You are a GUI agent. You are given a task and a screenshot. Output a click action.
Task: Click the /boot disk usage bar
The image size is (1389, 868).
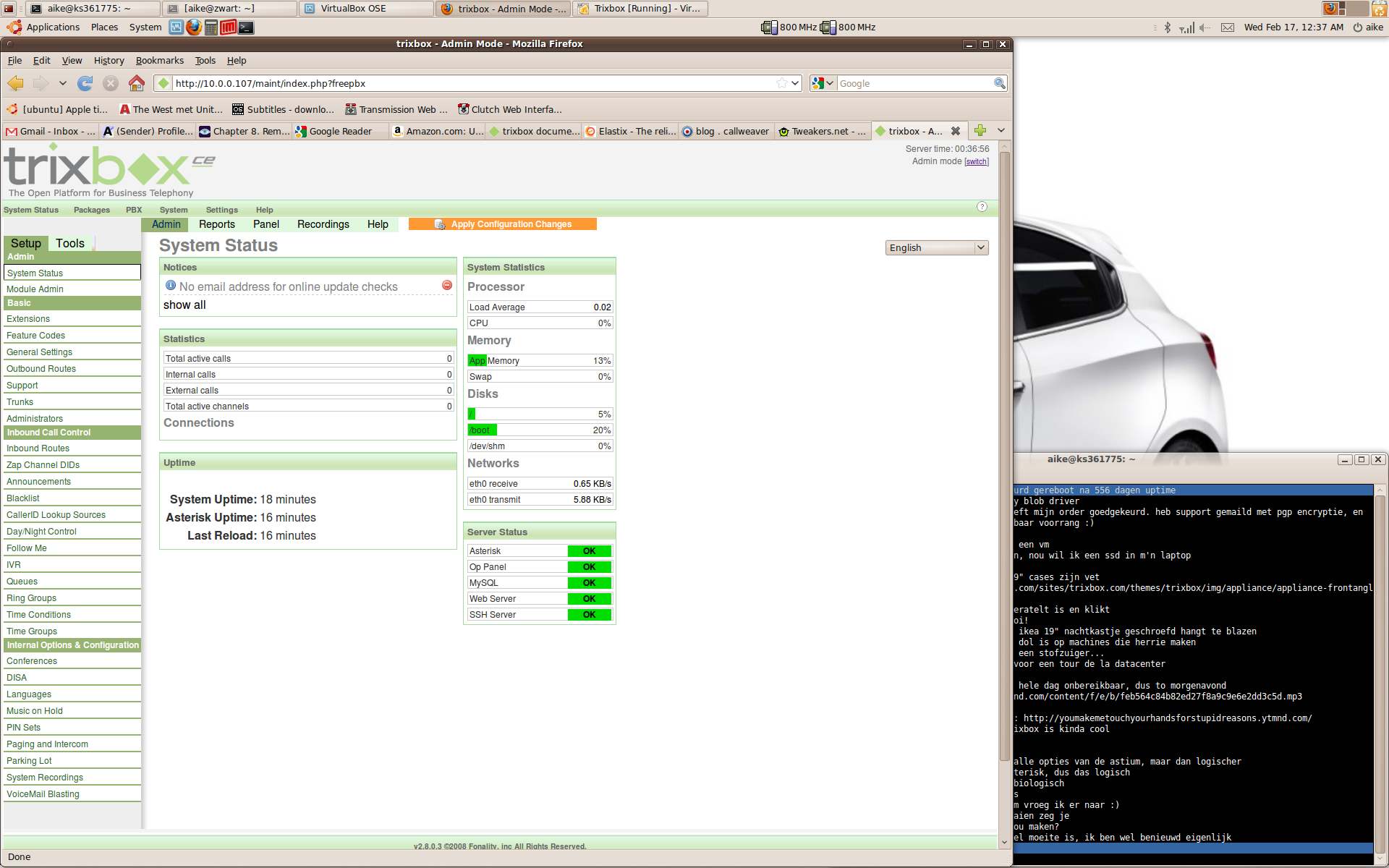tap(540, 430)
